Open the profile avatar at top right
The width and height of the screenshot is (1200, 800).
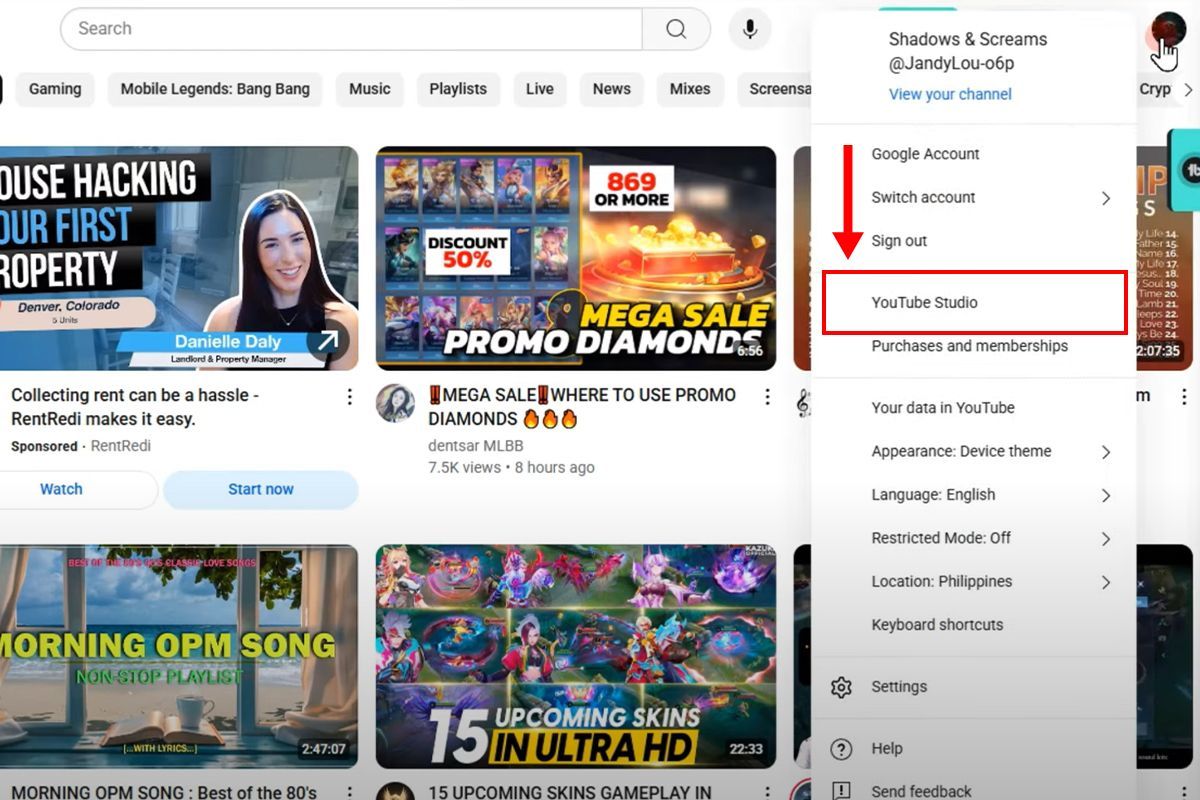(x=1166, y=30)
